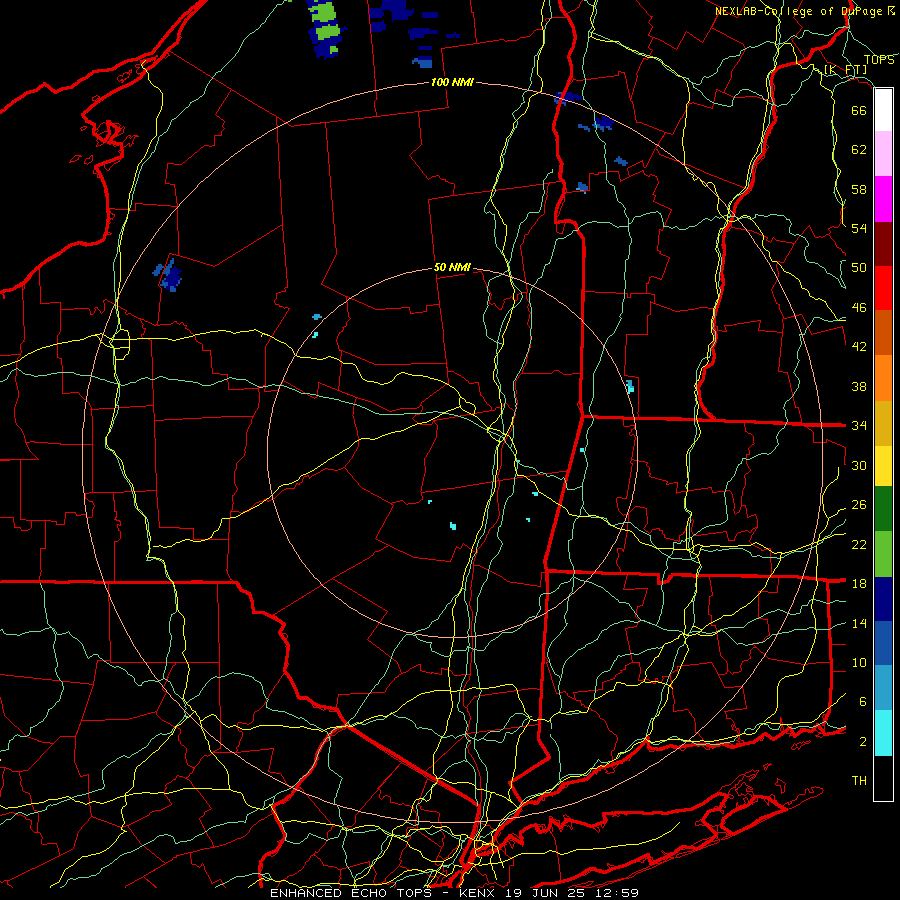Pick the yellow legend swatch
Image resolution: width=900 pixels, height=900 pixels.
click(883, 466)
